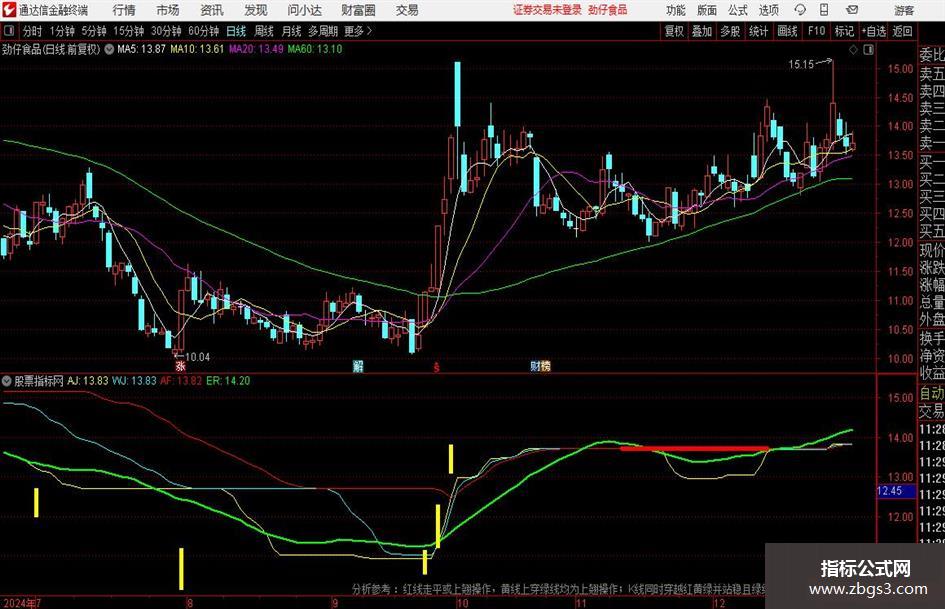Click the red horizontal signal bar in indicator
945x609 pixels.
tap(695, 449)
